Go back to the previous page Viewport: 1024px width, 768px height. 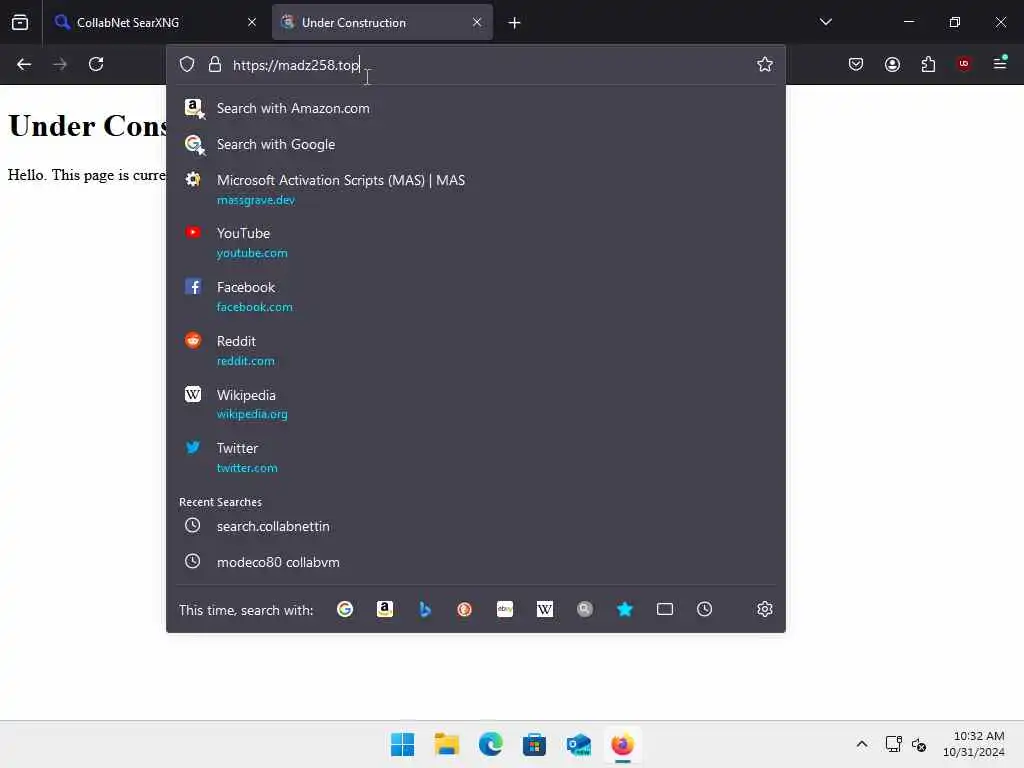[x=24, y=64]
